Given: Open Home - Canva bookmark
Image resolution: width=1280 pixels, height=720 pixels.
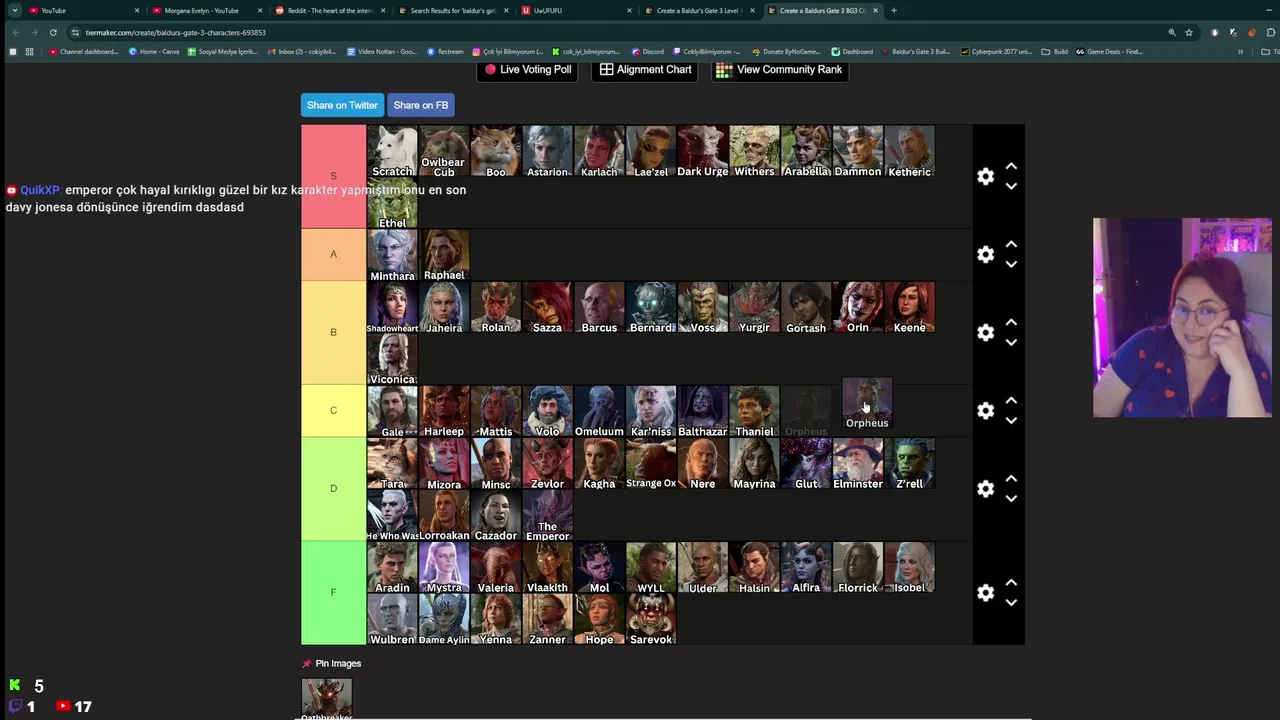Looking at the screenshot, I should click(x=154, y=51).
